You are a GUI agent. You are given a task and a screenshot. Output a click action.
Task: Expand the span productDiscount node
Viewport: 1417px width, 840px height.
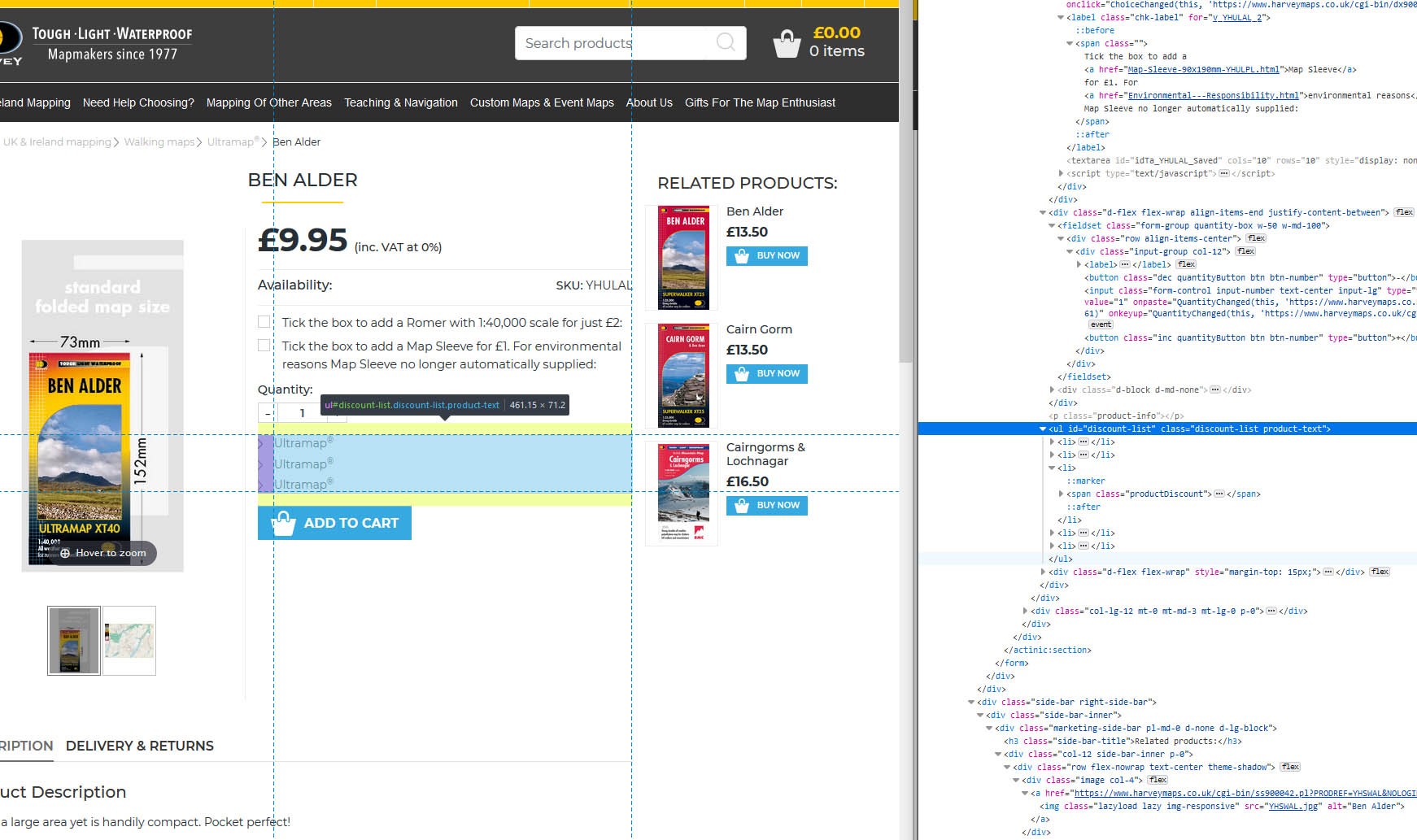click(1061, 494)
